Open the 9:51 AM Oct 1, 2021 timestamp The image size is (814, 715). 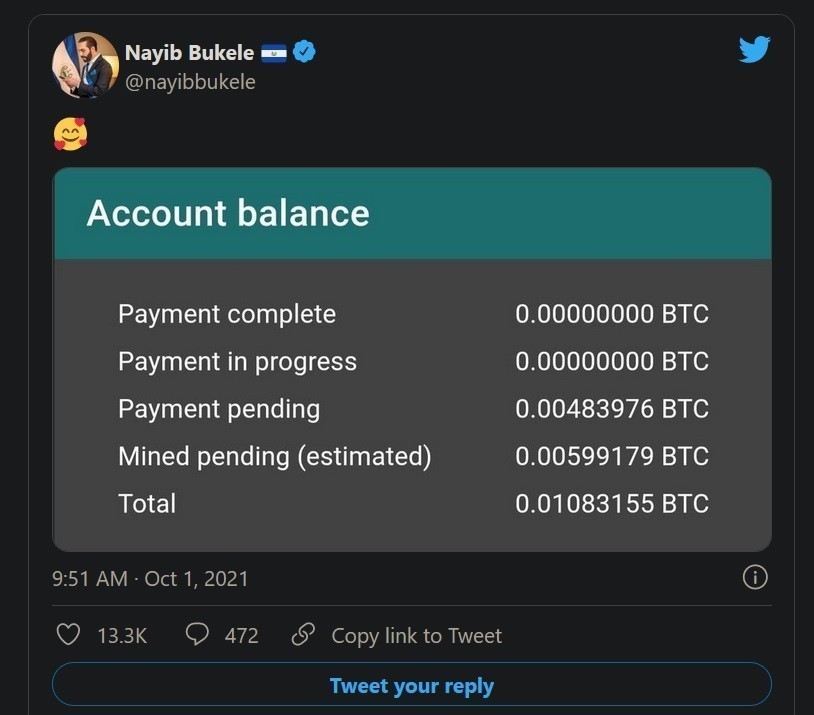click(150, 578)
